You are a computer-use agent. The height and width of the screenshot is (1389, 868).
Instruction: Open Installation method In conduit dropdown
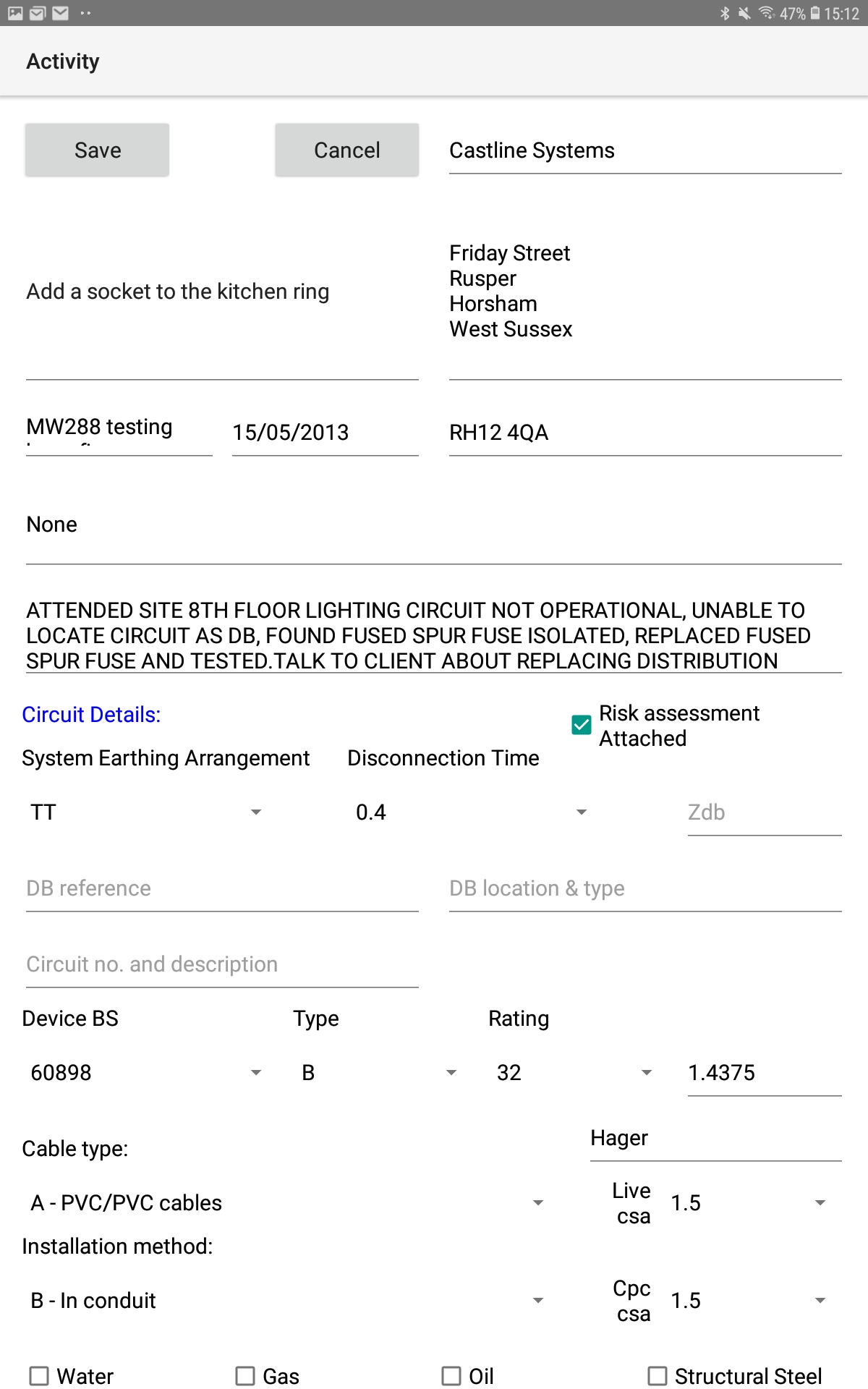point(286,1301)
